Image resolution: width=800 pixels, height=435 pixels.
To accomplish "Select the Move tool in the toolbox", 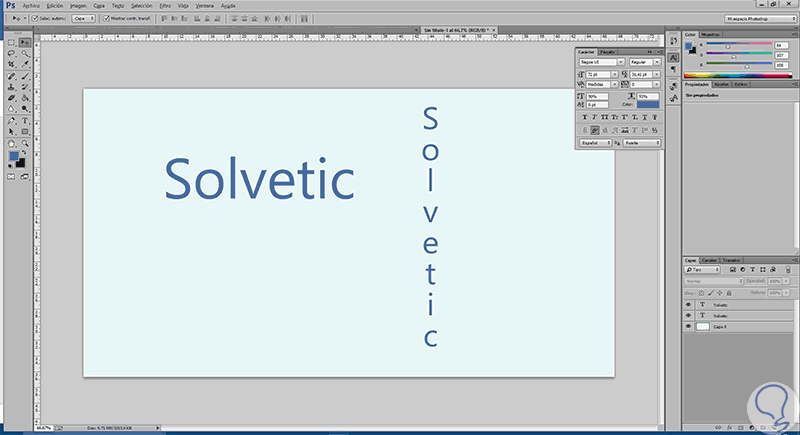I will (24, 43).
